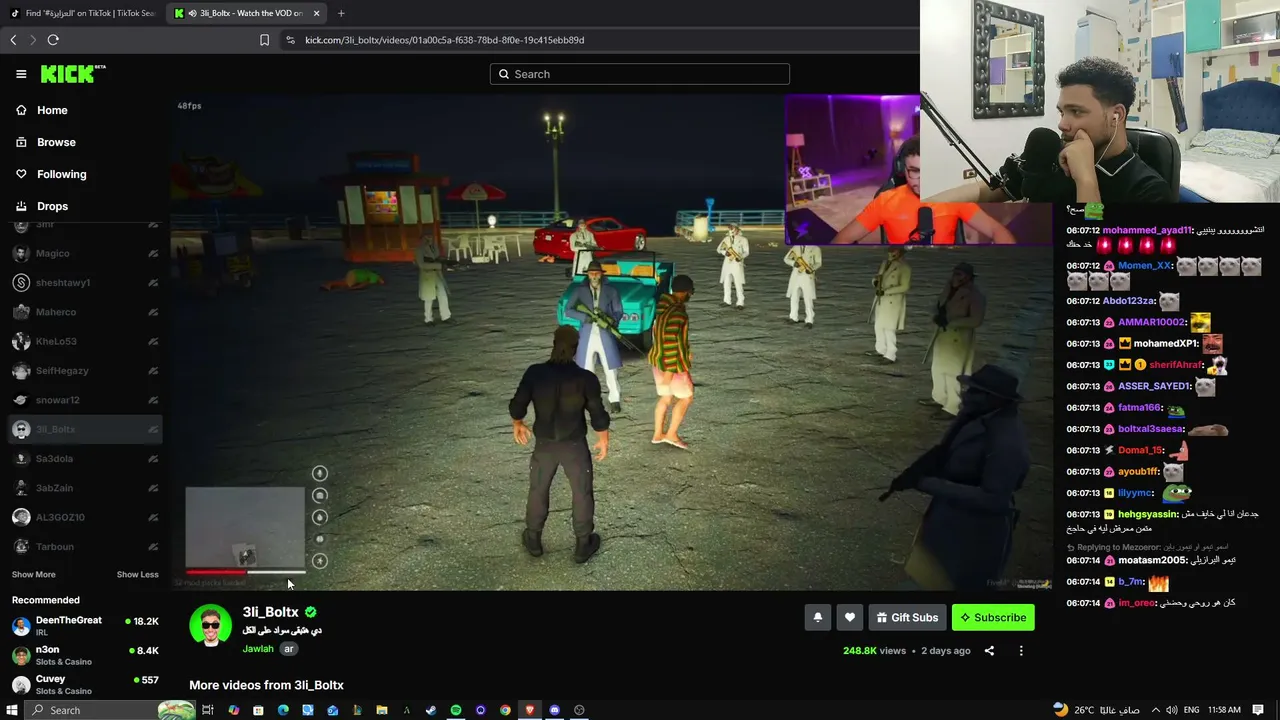Click the video player area
Screen dimensions: 1280x720
pos(610,342)
